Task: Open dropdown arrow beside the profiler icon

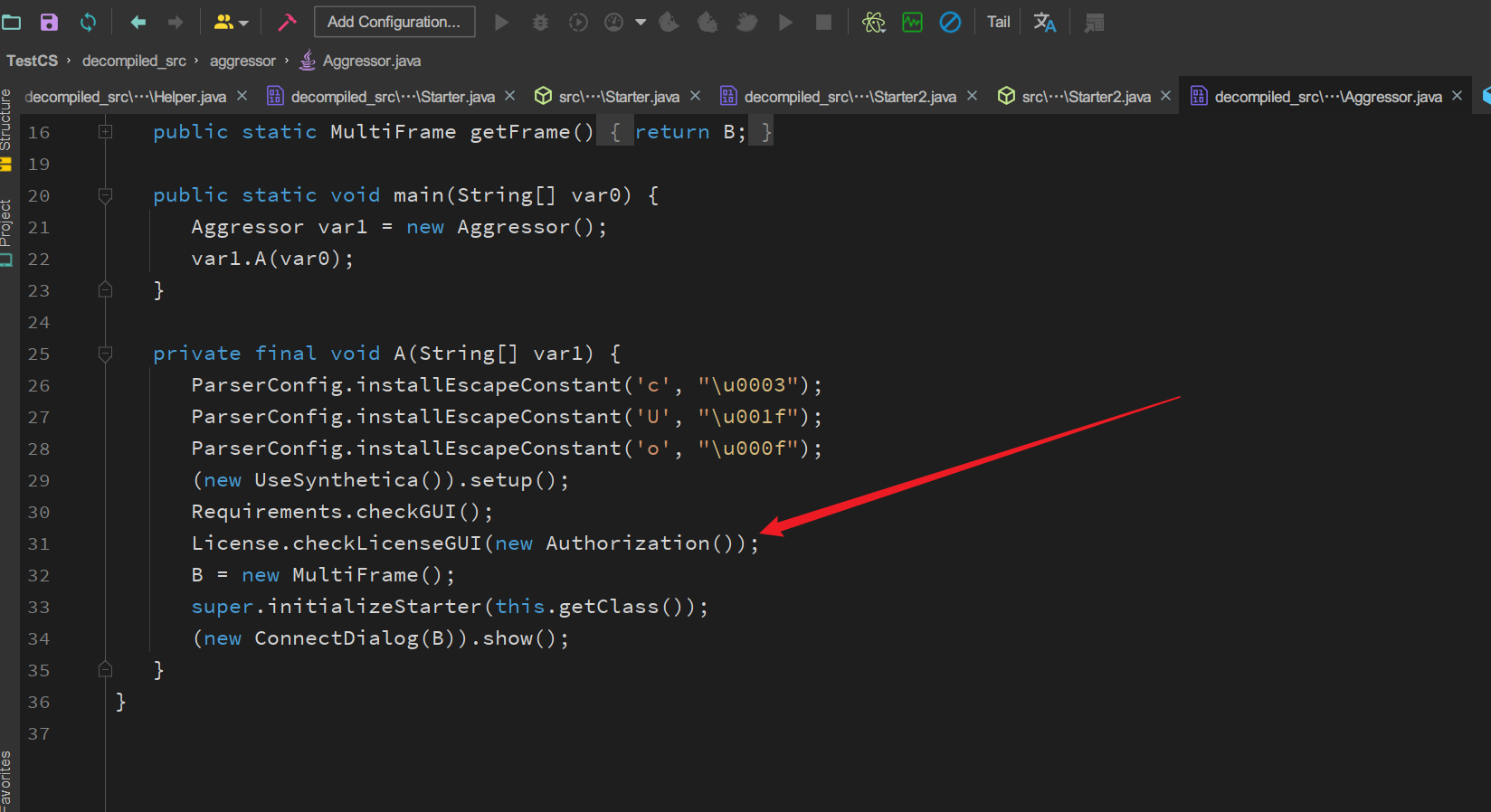Action: click(641, 22)
